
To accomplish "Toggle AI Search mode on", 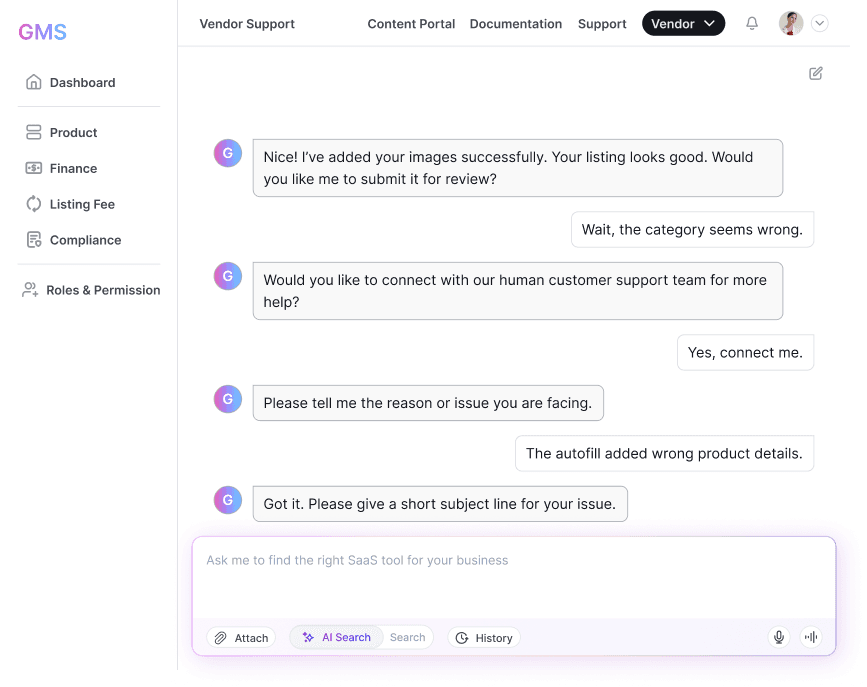I will pyautogui.click(x=335, y=637).
